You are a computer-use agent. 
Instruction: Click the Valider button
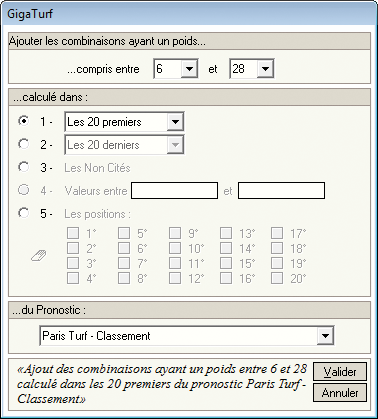pyautogui.click(x=340, y=372)
